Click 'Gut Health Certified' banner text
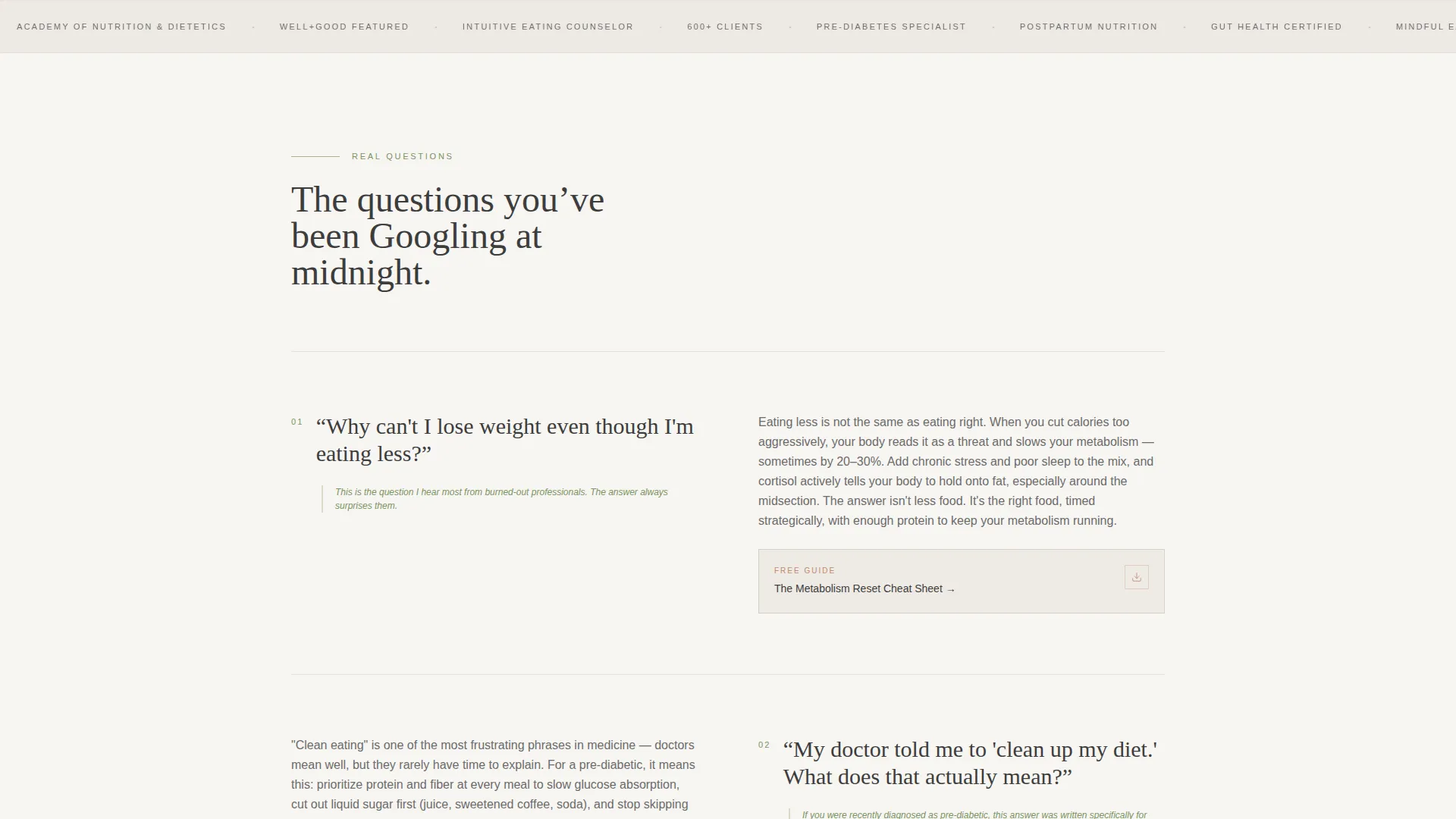Image resolution: width=1456 pixels, height=819 pixels. tap(1276, 27)
